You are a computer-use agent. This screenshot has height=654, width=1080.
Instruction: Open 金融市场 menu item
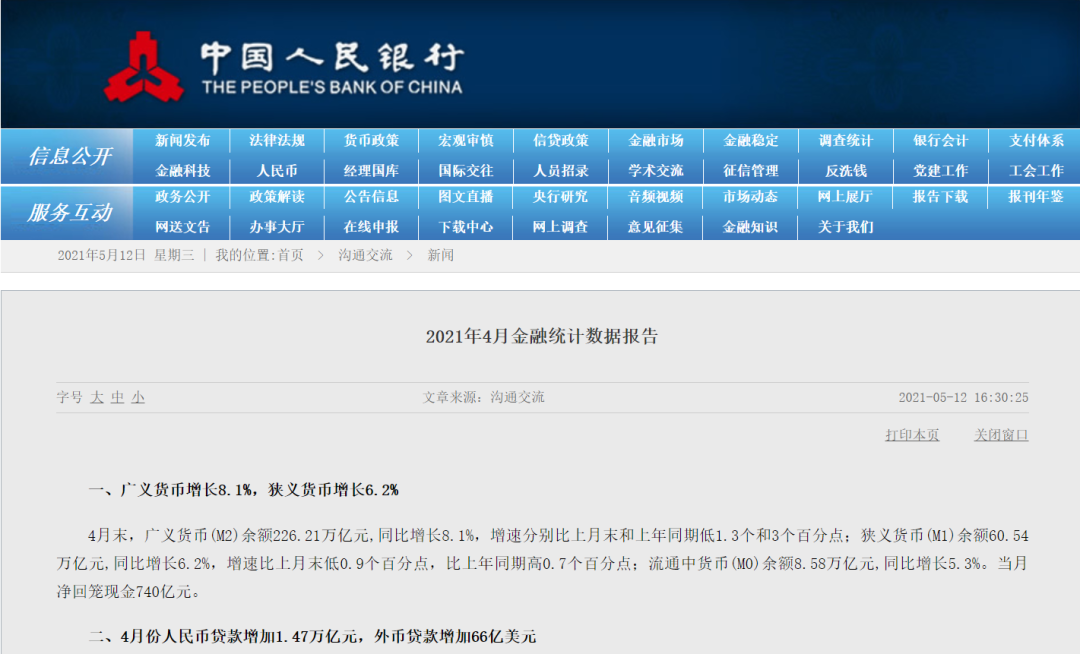(x=656, y=140)
